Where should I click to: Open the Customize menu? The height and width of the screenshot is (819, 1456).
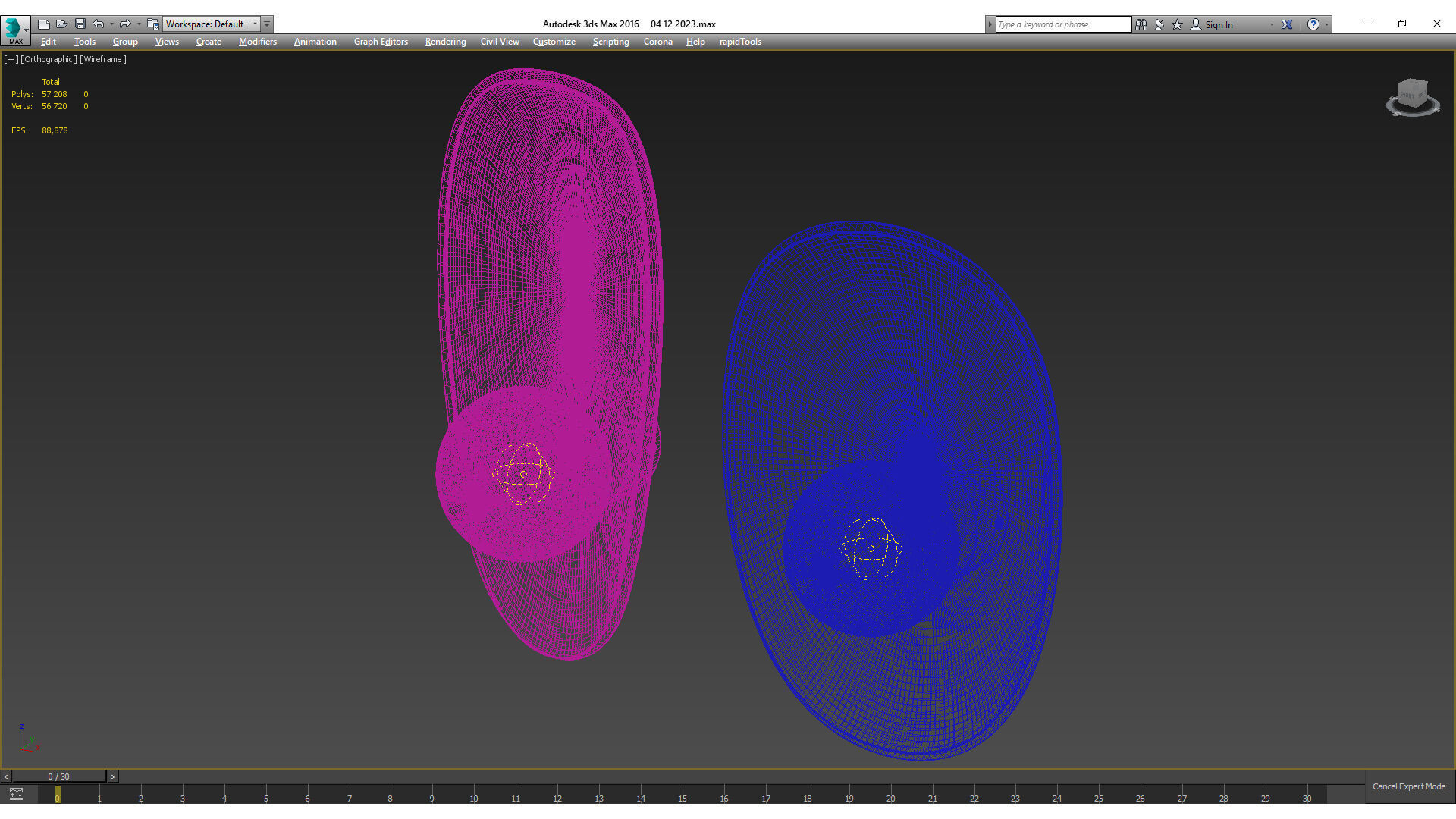coord(554,42)
